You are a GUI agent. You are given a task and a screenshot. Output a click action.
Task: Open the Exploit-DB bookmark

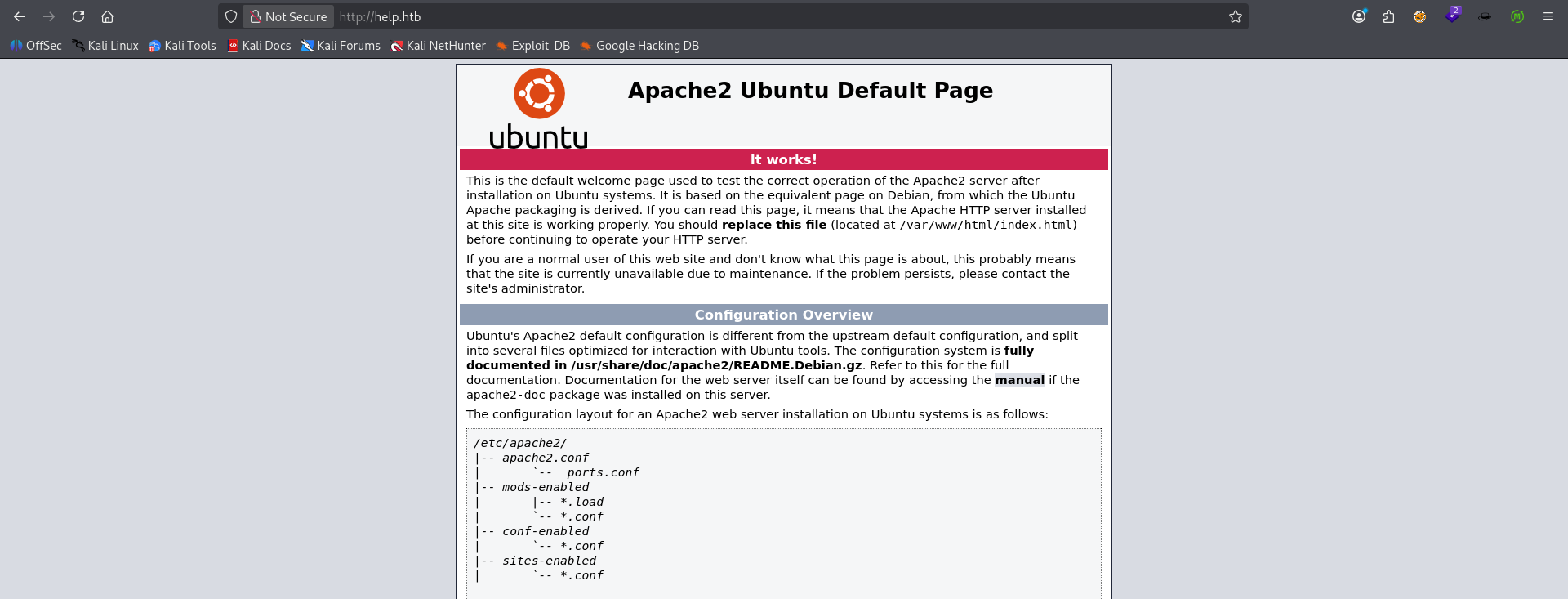click(532, 46)
